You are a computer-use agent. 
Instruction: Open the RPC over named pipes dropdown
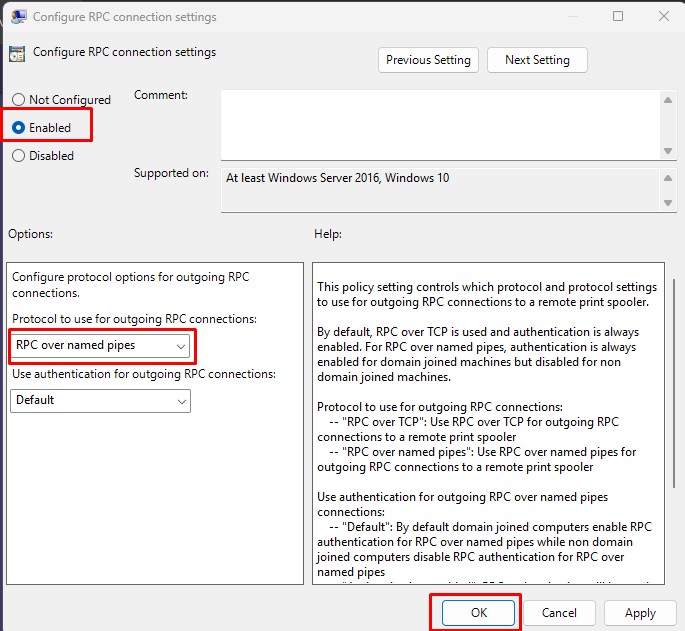coord(100,346)
